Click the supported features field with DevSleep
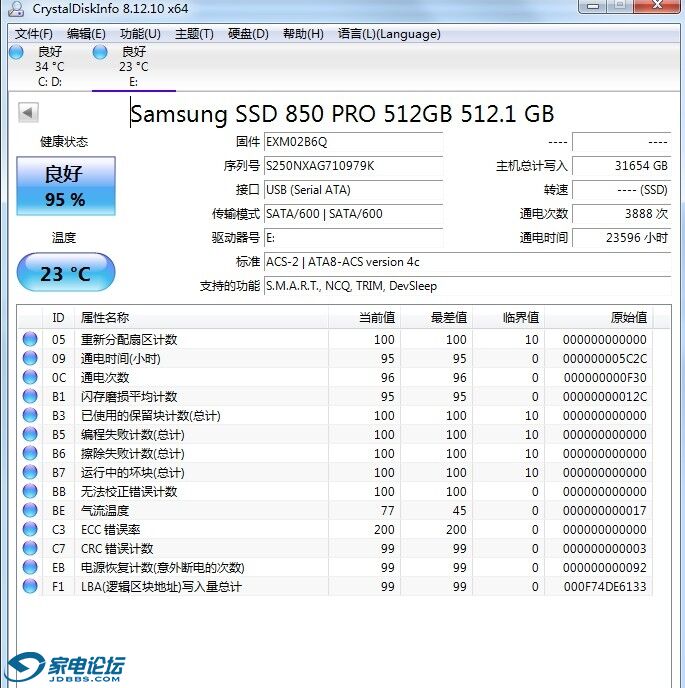The height and width of the screenshot is (688, 685). pos(468,286)
